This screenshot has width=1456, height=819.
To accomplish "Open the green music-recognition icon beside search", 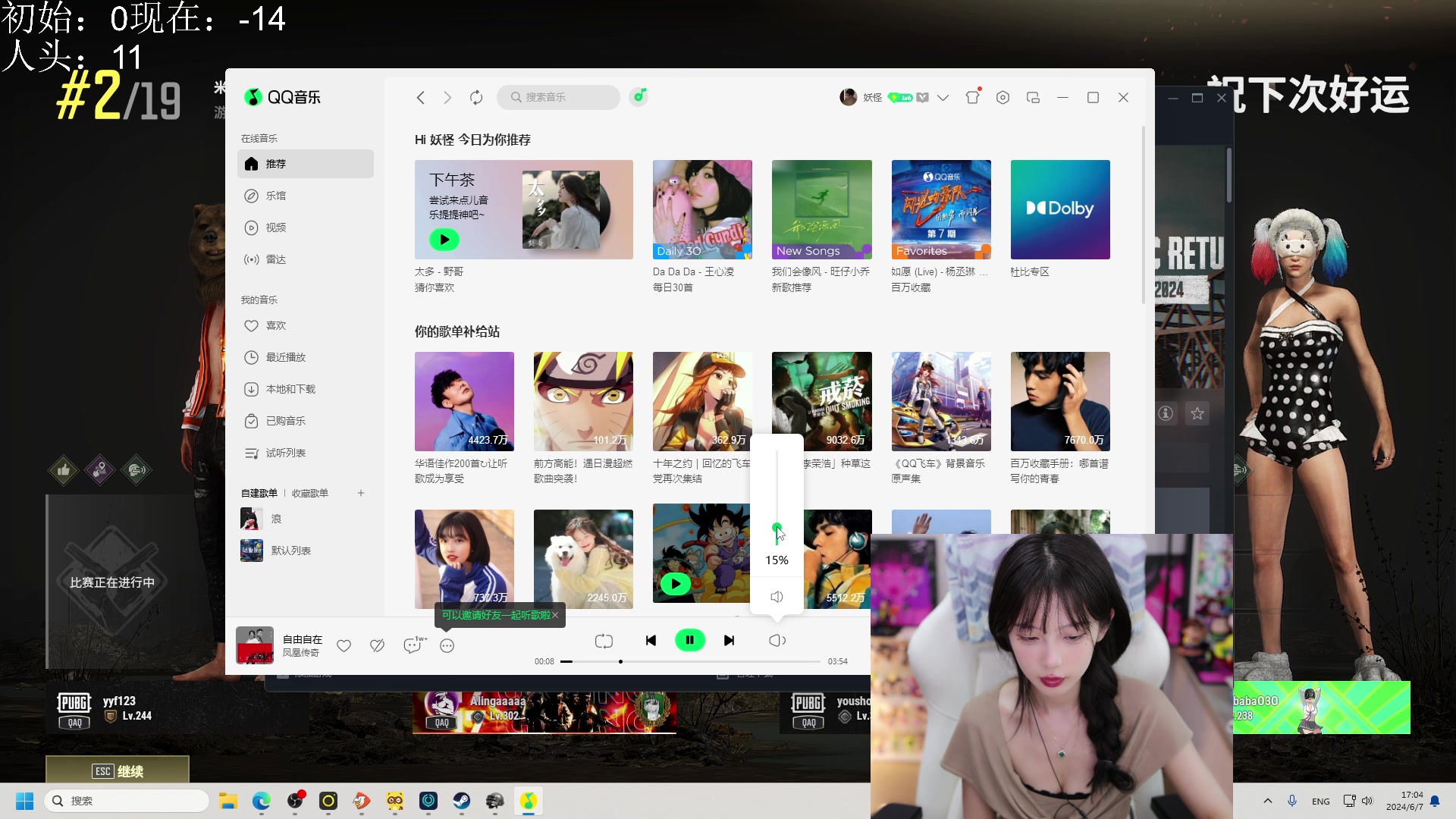I will [639, 96].
